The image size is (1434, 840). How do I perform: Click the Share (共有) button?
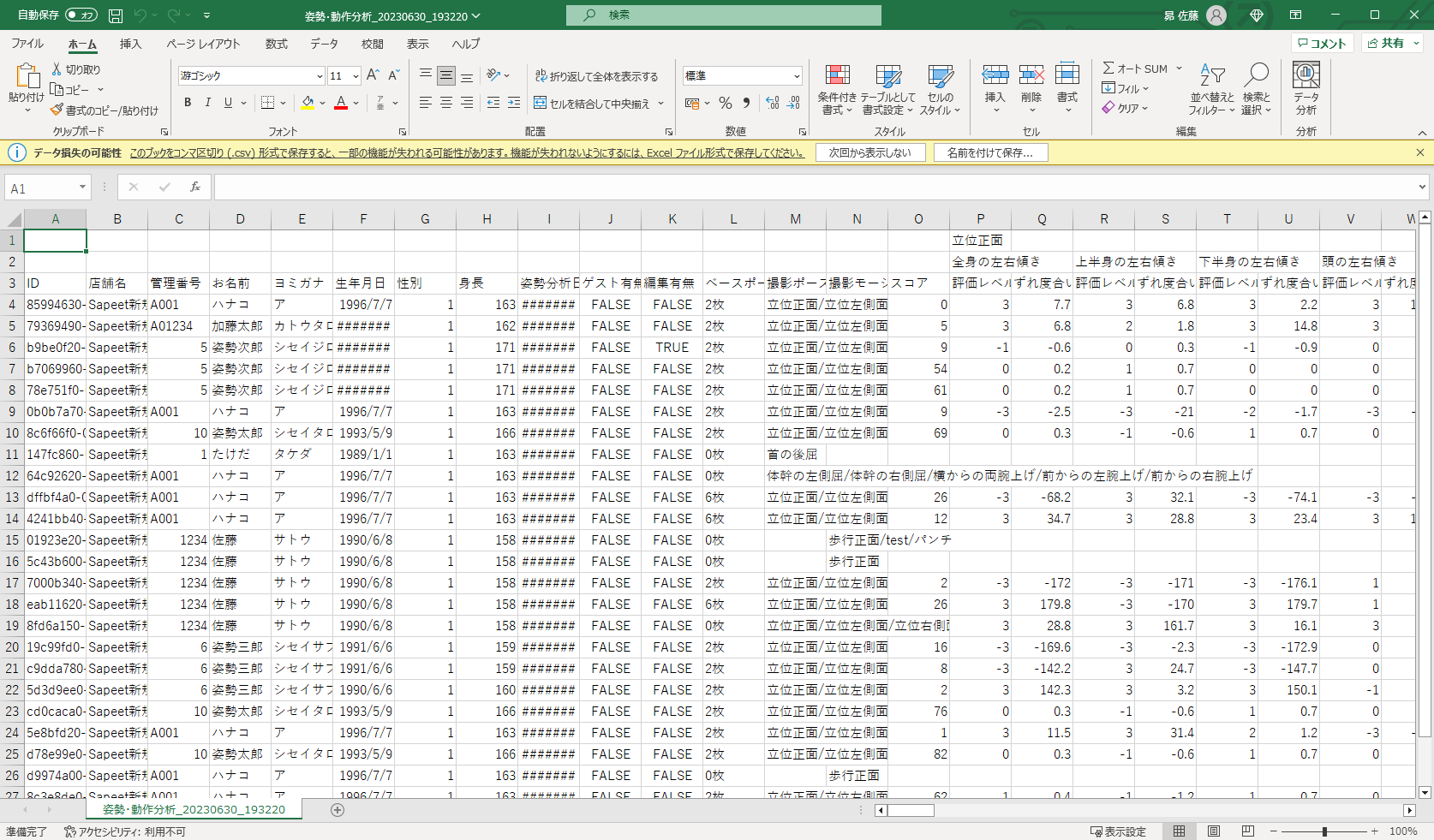[1392, 43]
